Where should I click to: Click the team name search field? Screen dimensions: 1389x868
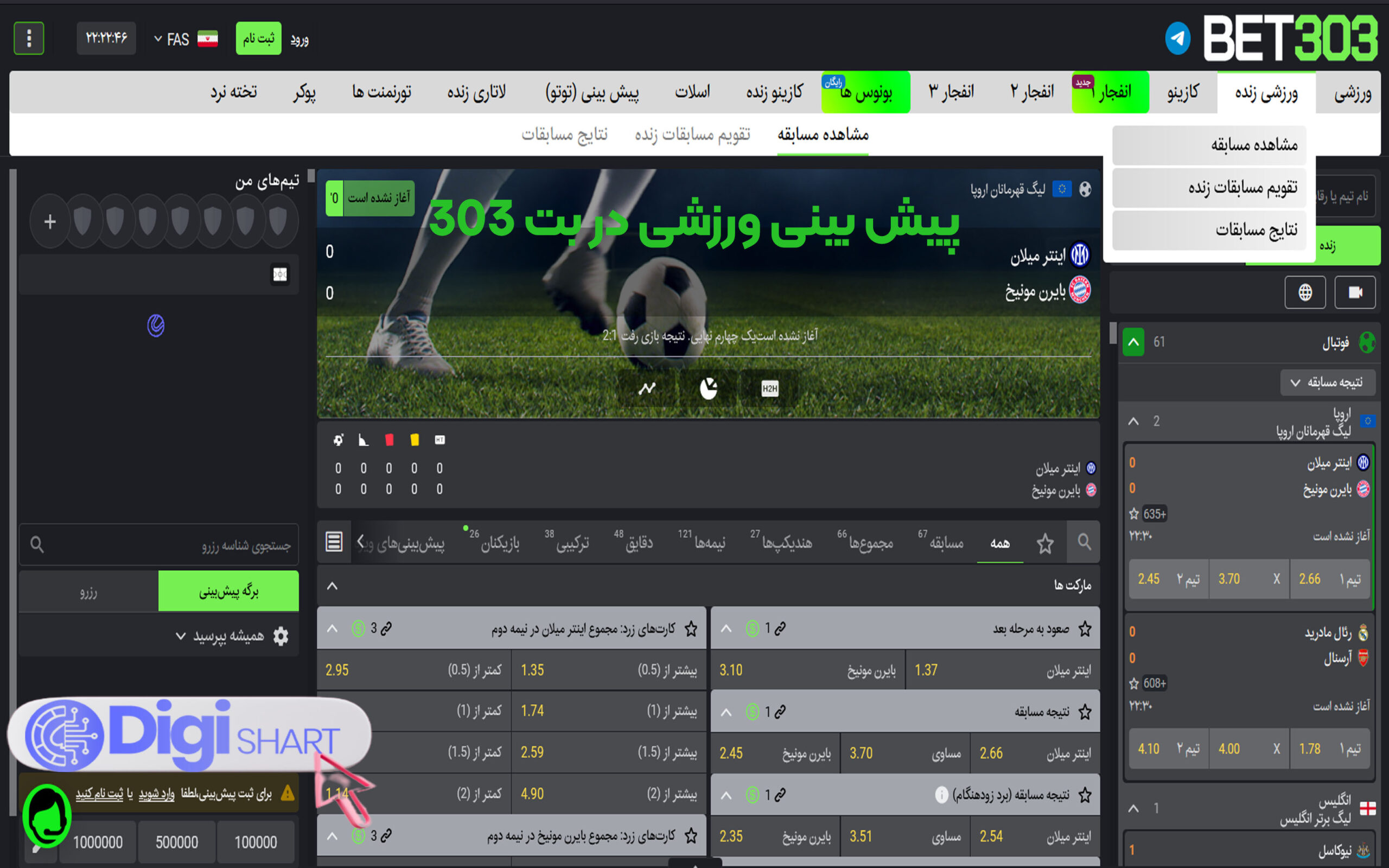click(1343, 196)
